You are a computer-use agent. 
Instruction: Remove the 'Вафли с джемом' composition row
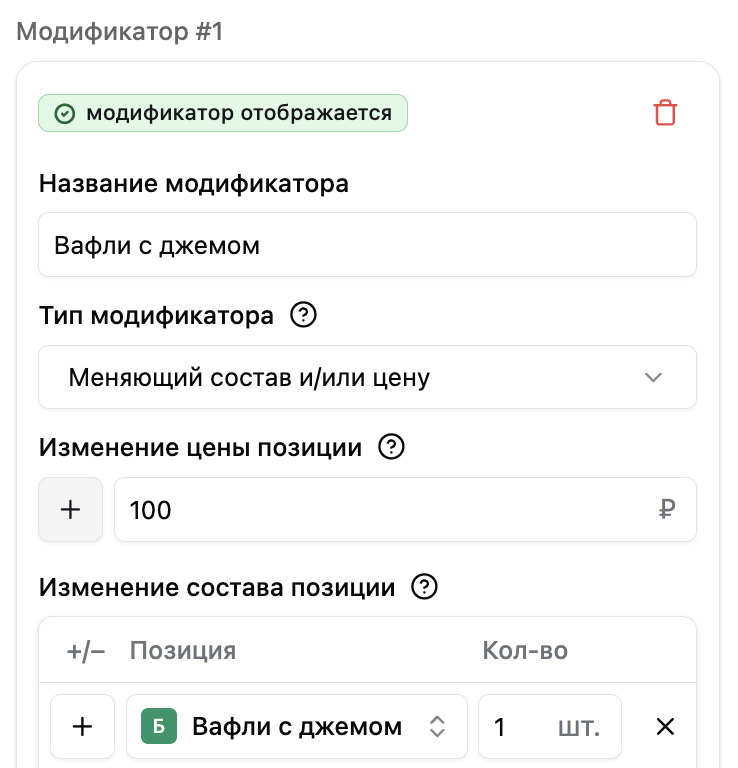(x=665, y=726)
